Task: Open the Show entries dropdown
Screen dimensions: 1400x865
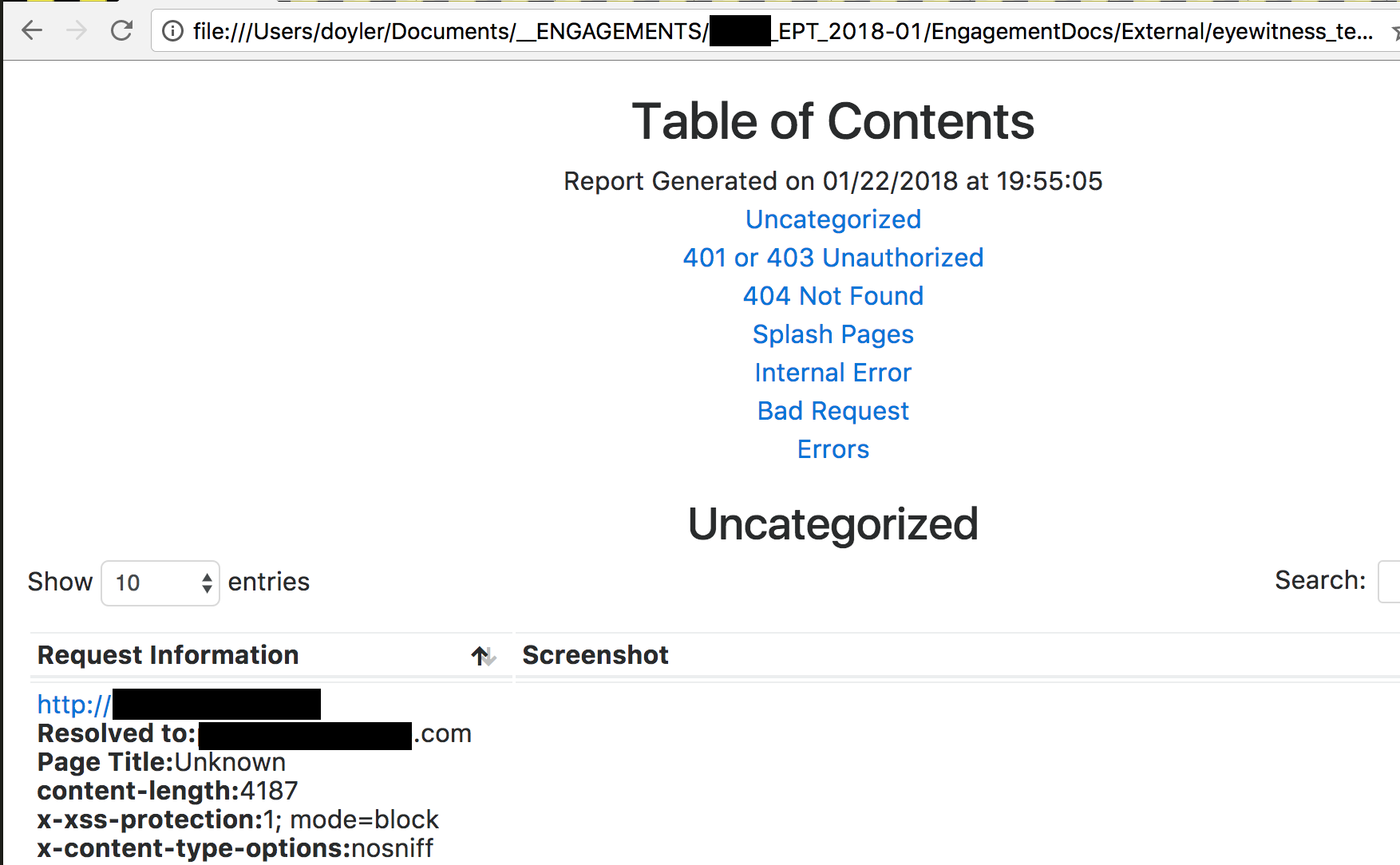Action: (160, 583)
